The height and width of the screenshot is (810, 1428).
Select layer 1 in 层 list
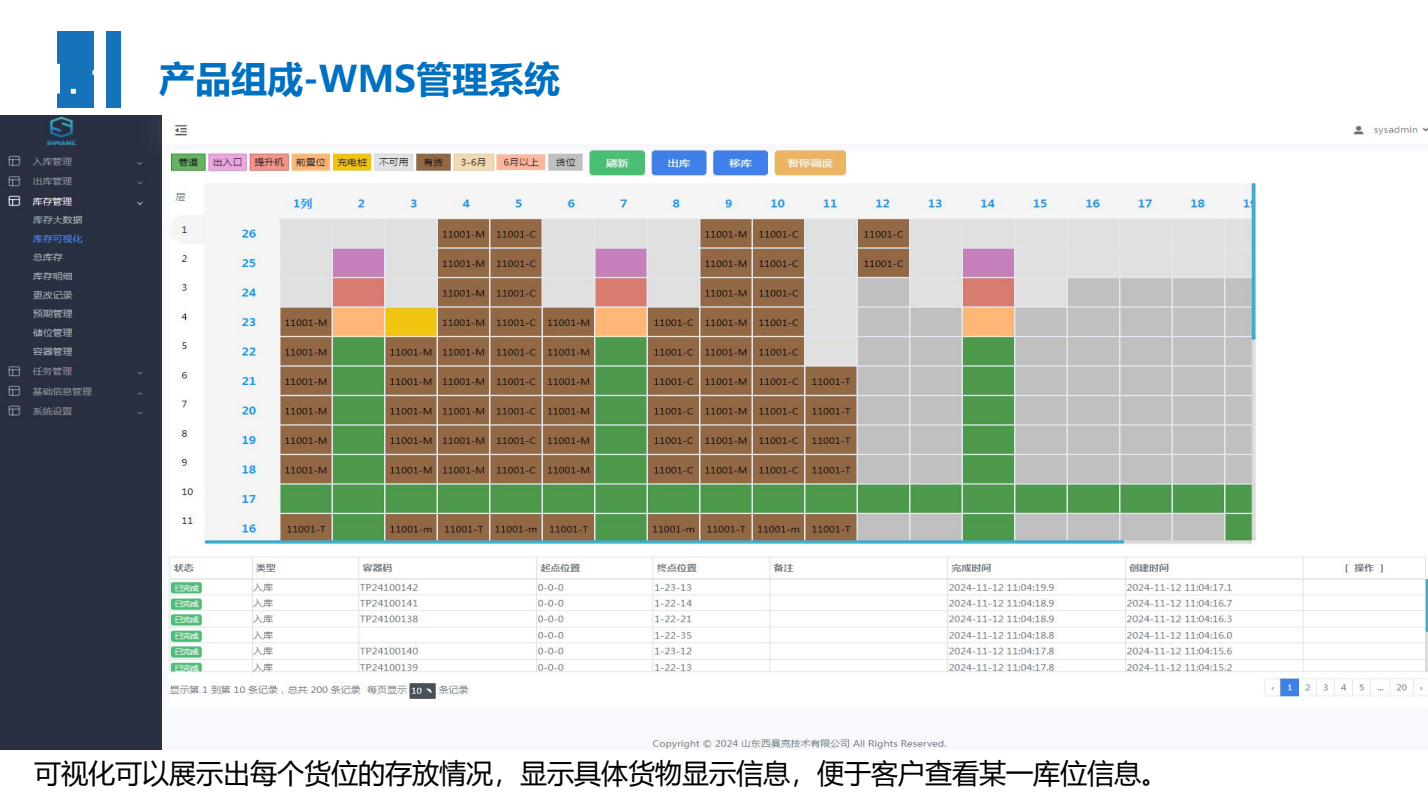click(x=185, y=230)
